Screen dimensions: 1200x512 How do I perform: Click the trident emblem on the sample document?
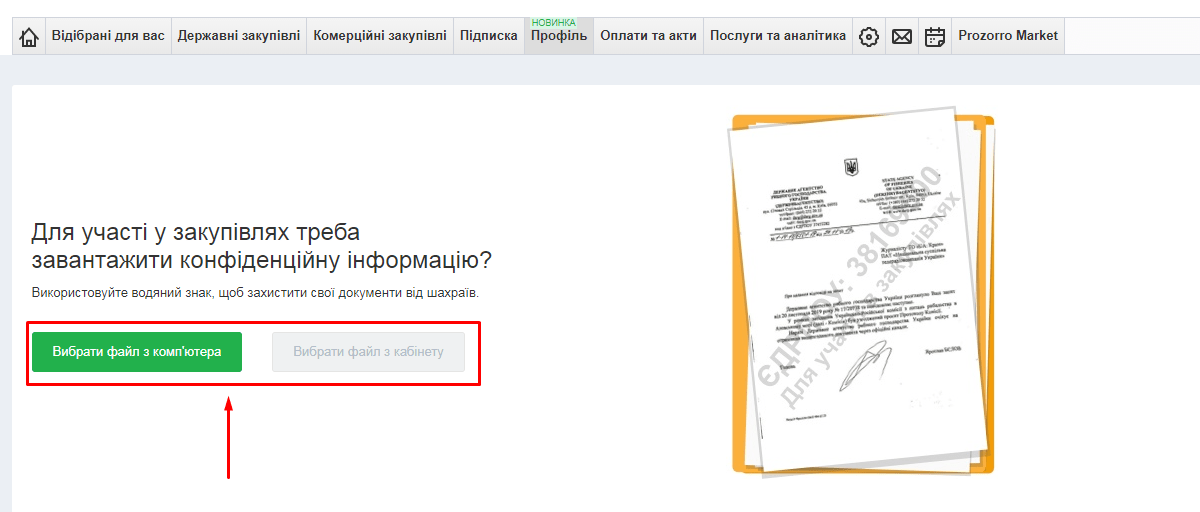point(851,167)
